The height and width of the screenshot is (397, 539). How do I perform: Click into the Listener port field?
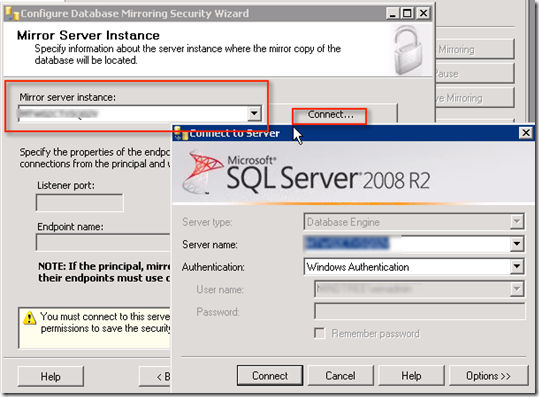point(79,202)
